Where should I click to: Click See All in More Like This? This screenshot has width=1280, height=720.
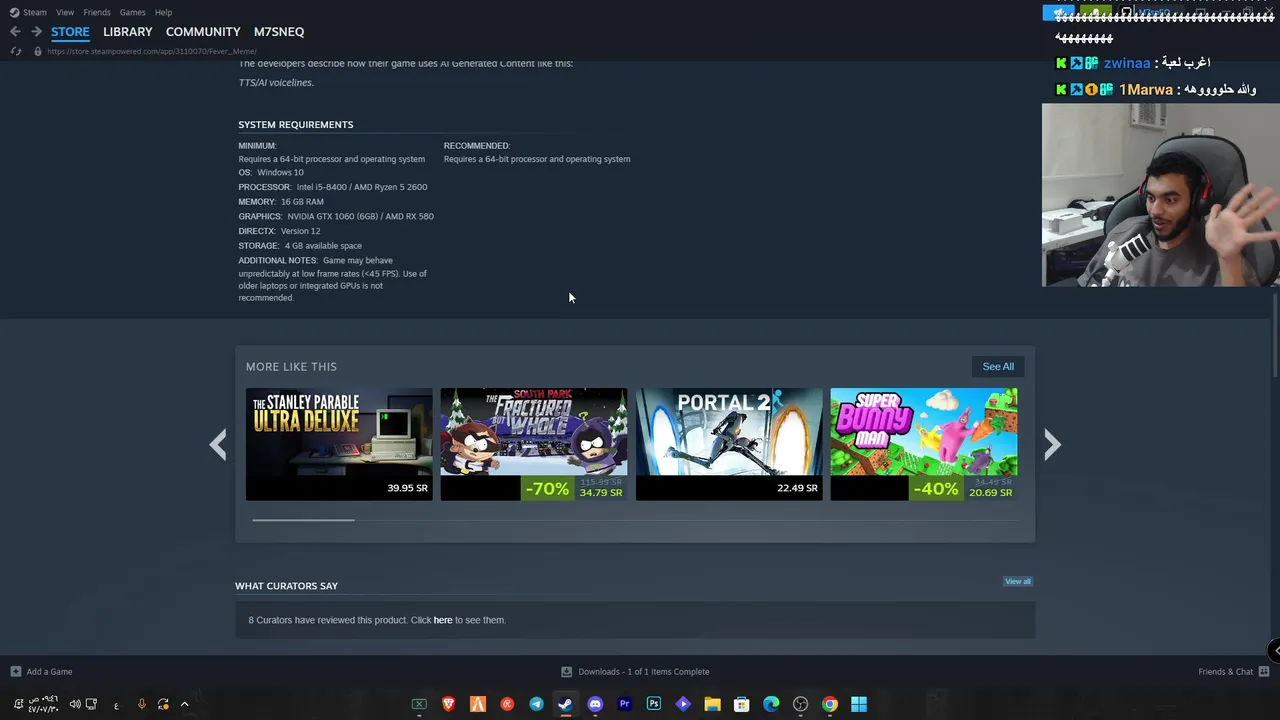click(998, 366)
